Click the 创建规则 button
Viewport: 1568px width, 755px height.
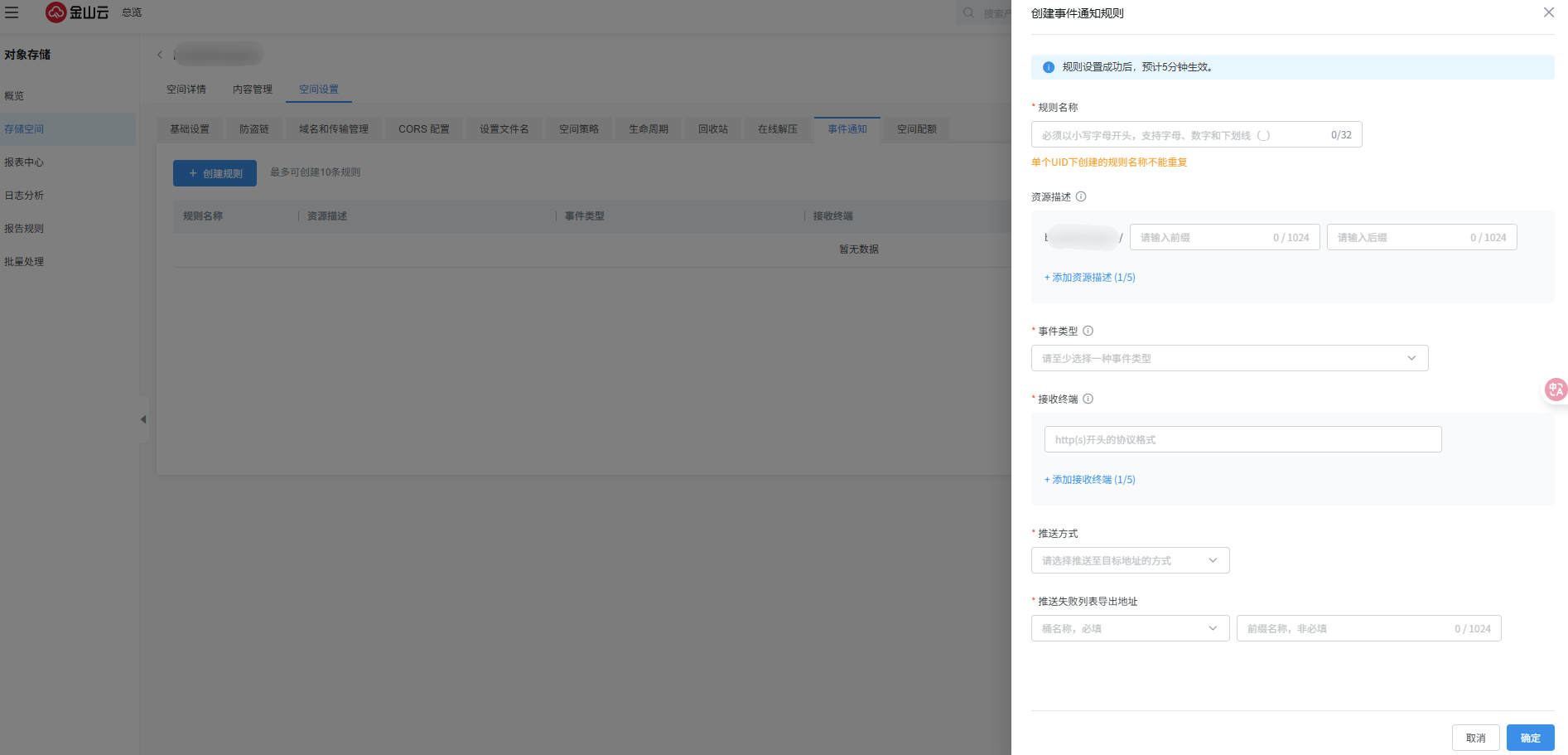[x=215, y=173]
